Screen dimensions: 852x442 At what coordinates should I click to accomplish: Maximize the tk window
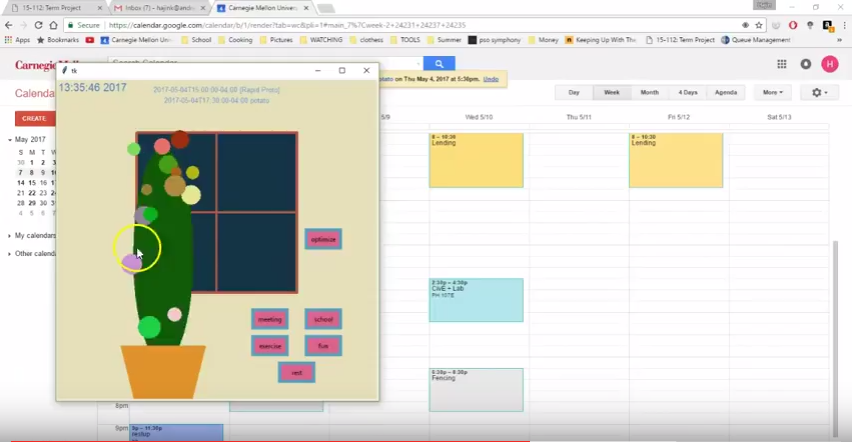point(342,70)
